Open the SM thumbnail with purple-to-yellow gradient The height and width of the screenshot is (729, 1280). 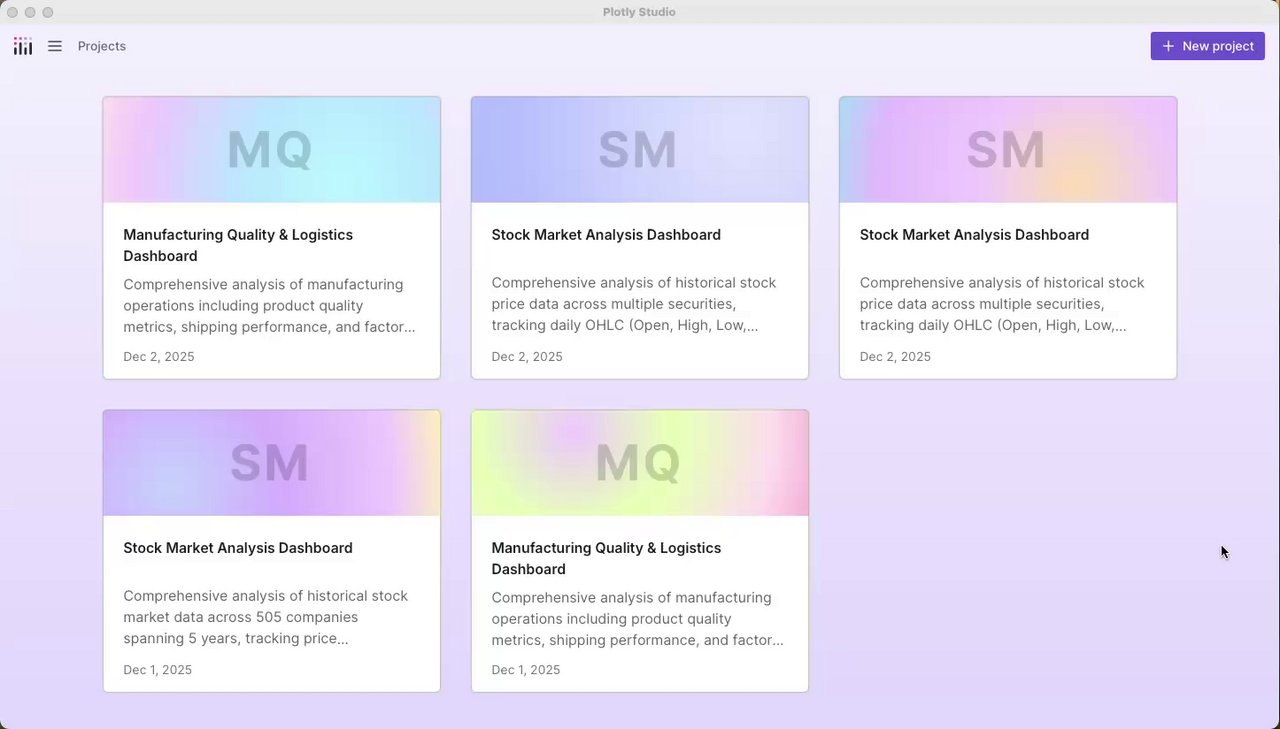point(271,463)
